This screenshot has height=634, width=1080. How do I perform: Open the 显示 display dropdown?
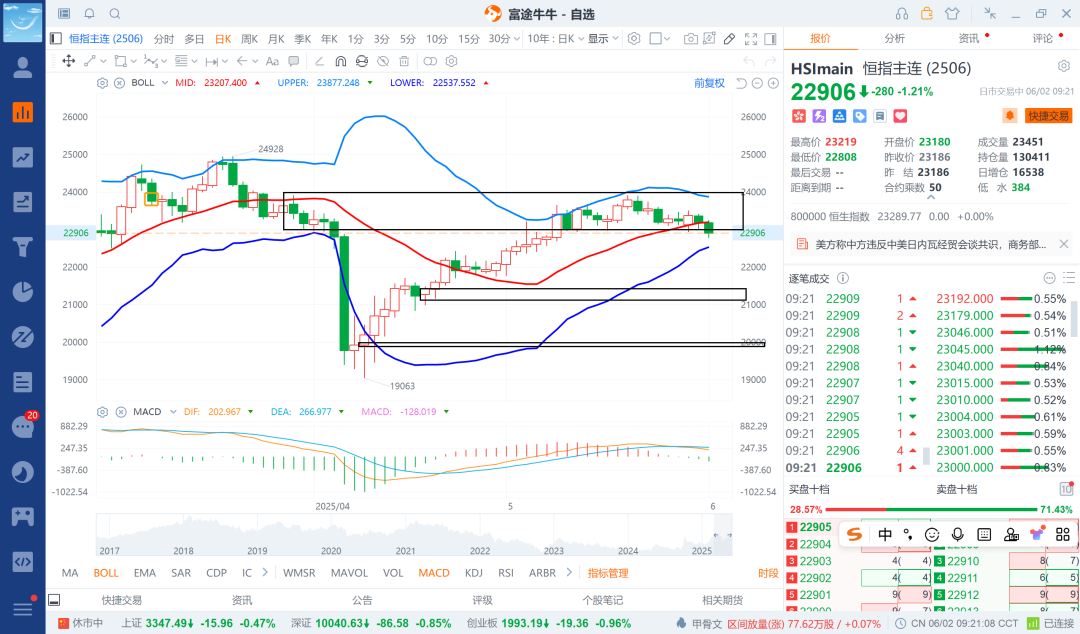point(603,39)
